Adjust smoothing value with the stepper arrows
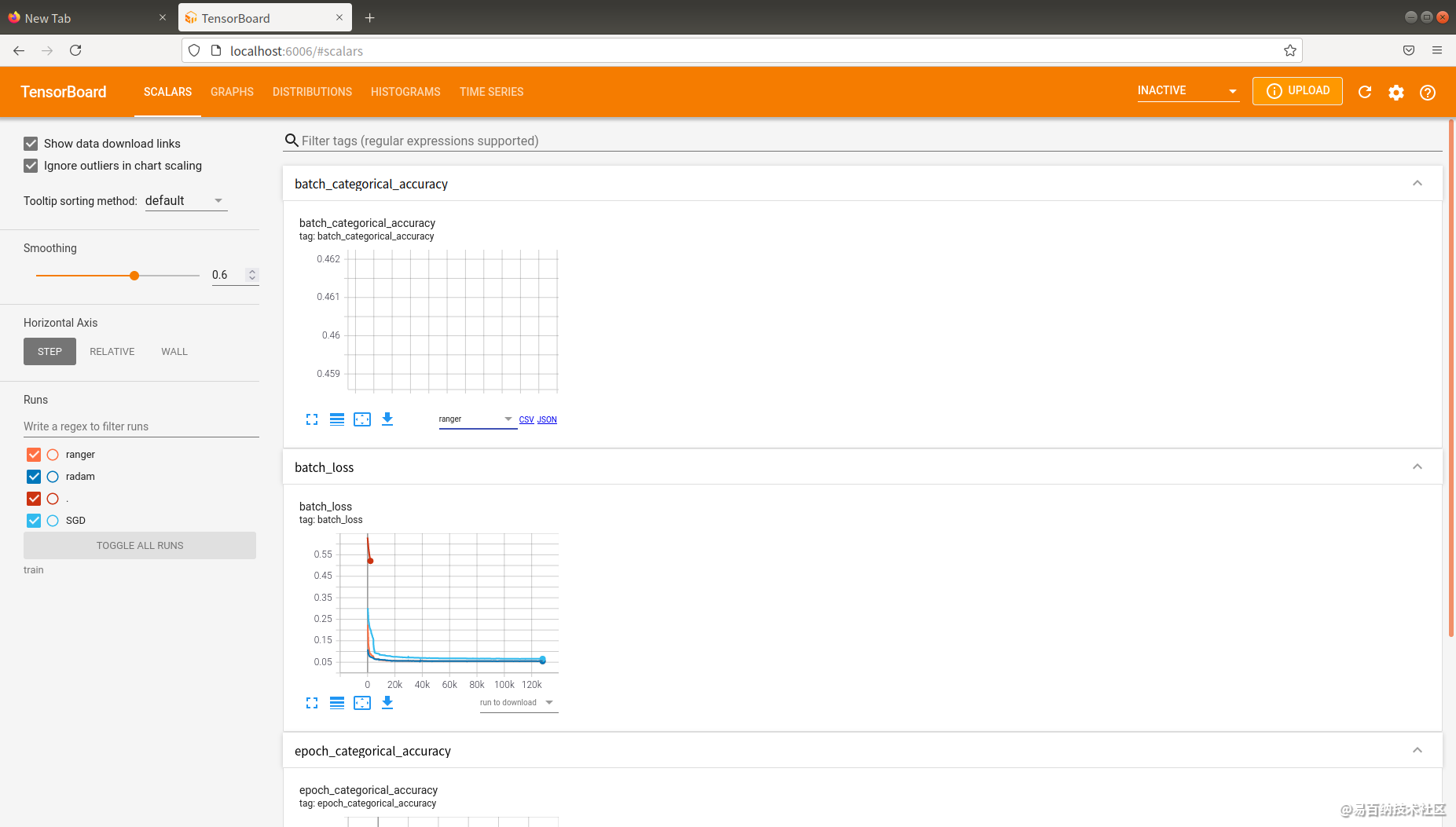Image resolution: width=1456 pixels, height=827 pixels. pos(252,275)
